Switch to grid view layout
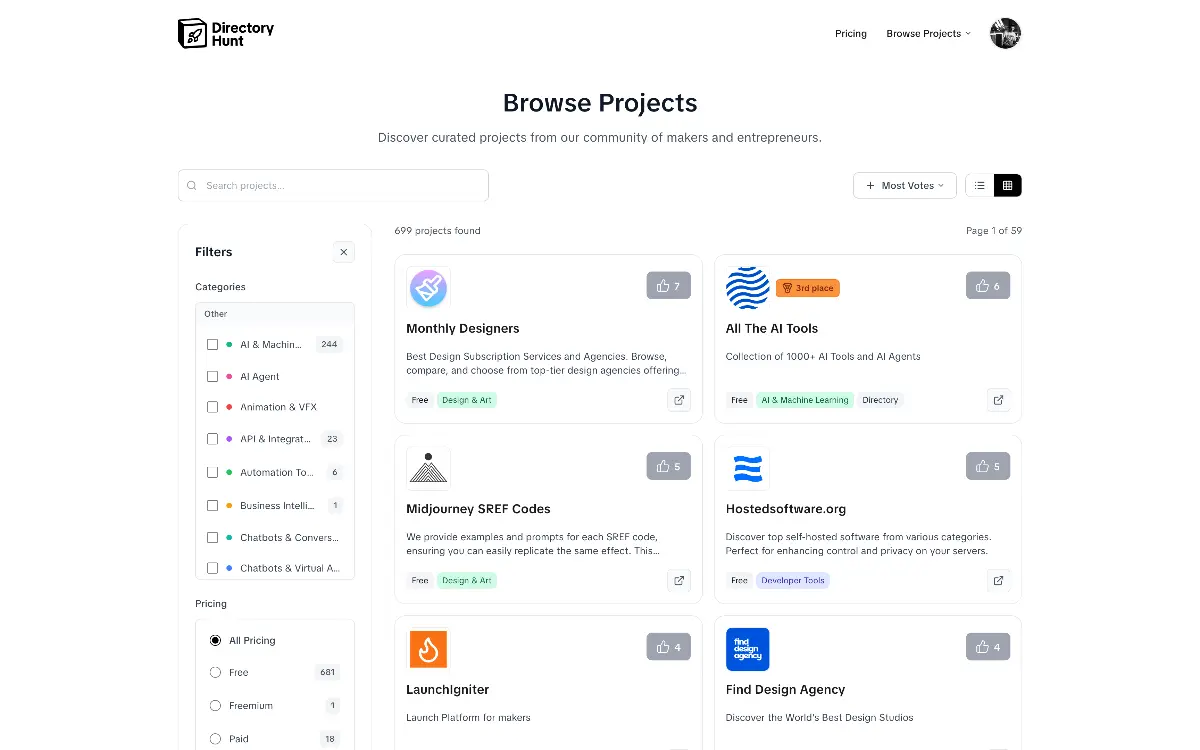Screen dimensions: 1200x750 tap(1007, 186)
